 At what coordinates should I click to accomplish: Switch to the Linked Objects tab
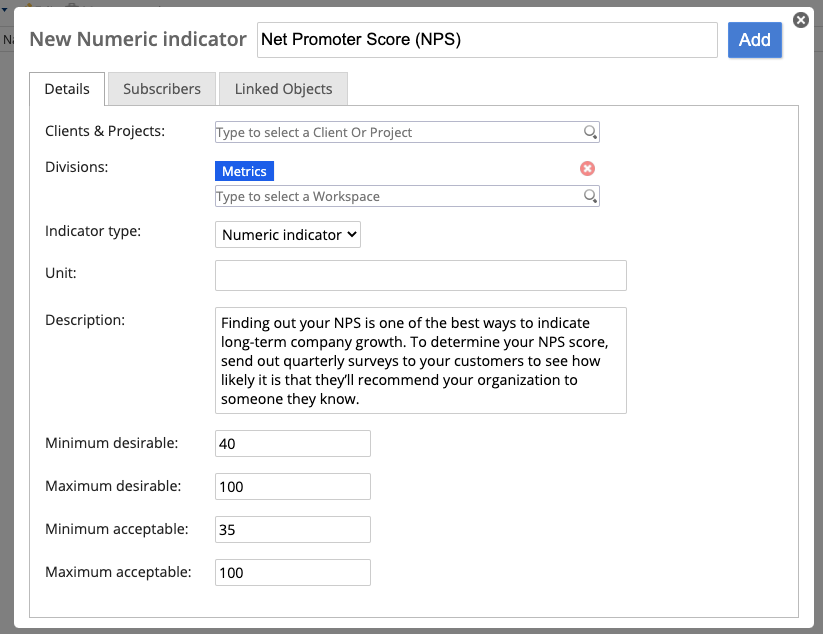(283, 89)
